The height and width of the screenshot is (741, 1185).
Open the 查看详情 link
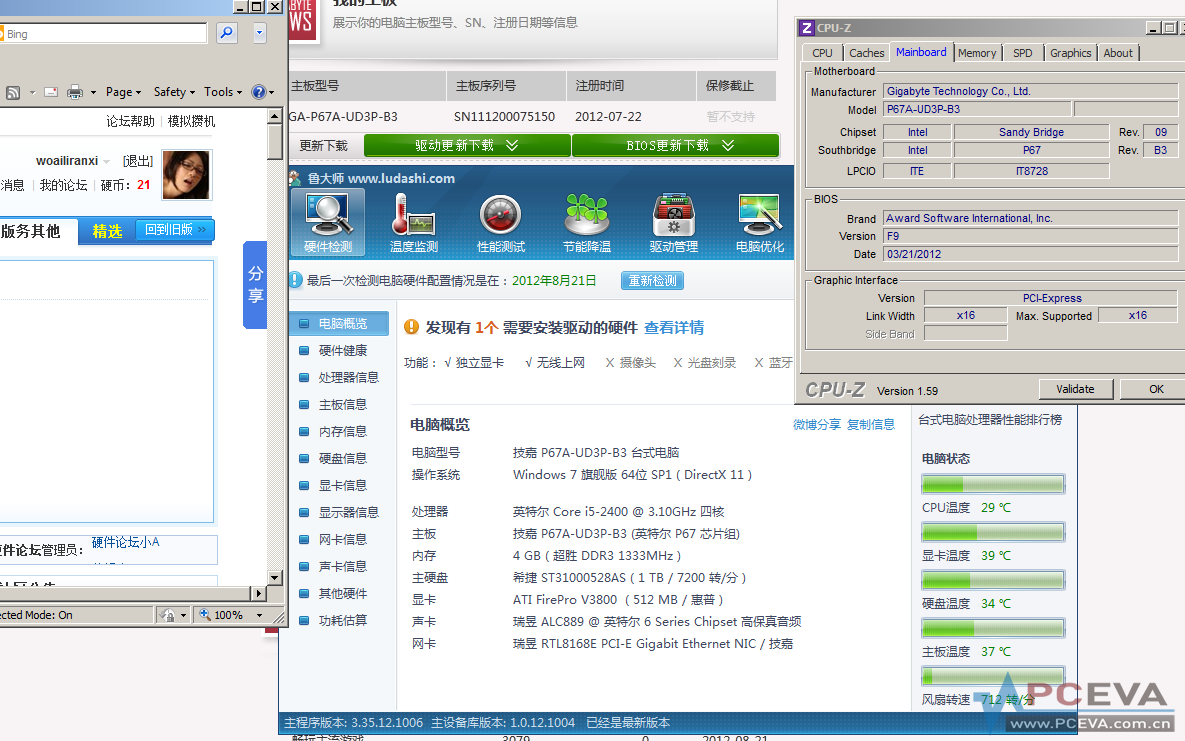tap(674, 327)
